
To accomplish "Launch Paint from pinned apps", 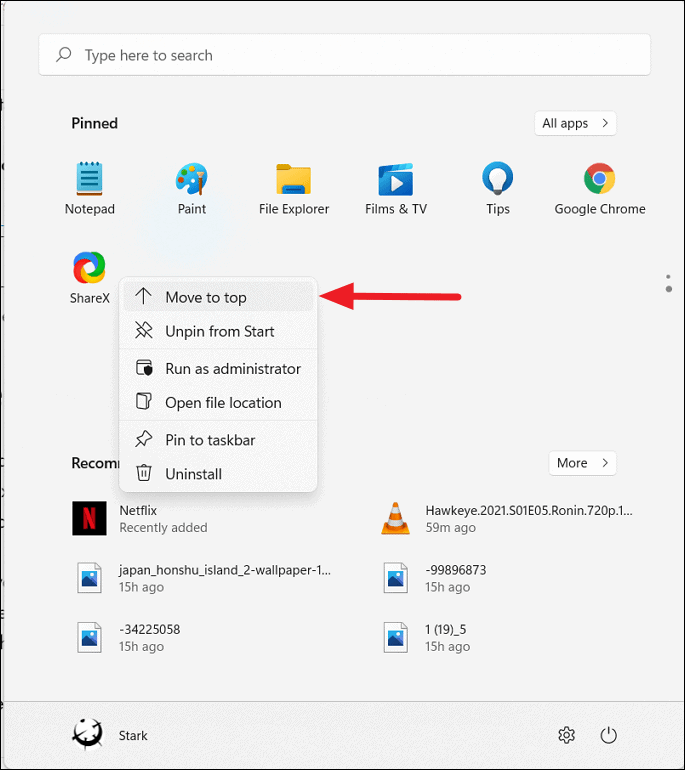I will (x=192, y=188).
